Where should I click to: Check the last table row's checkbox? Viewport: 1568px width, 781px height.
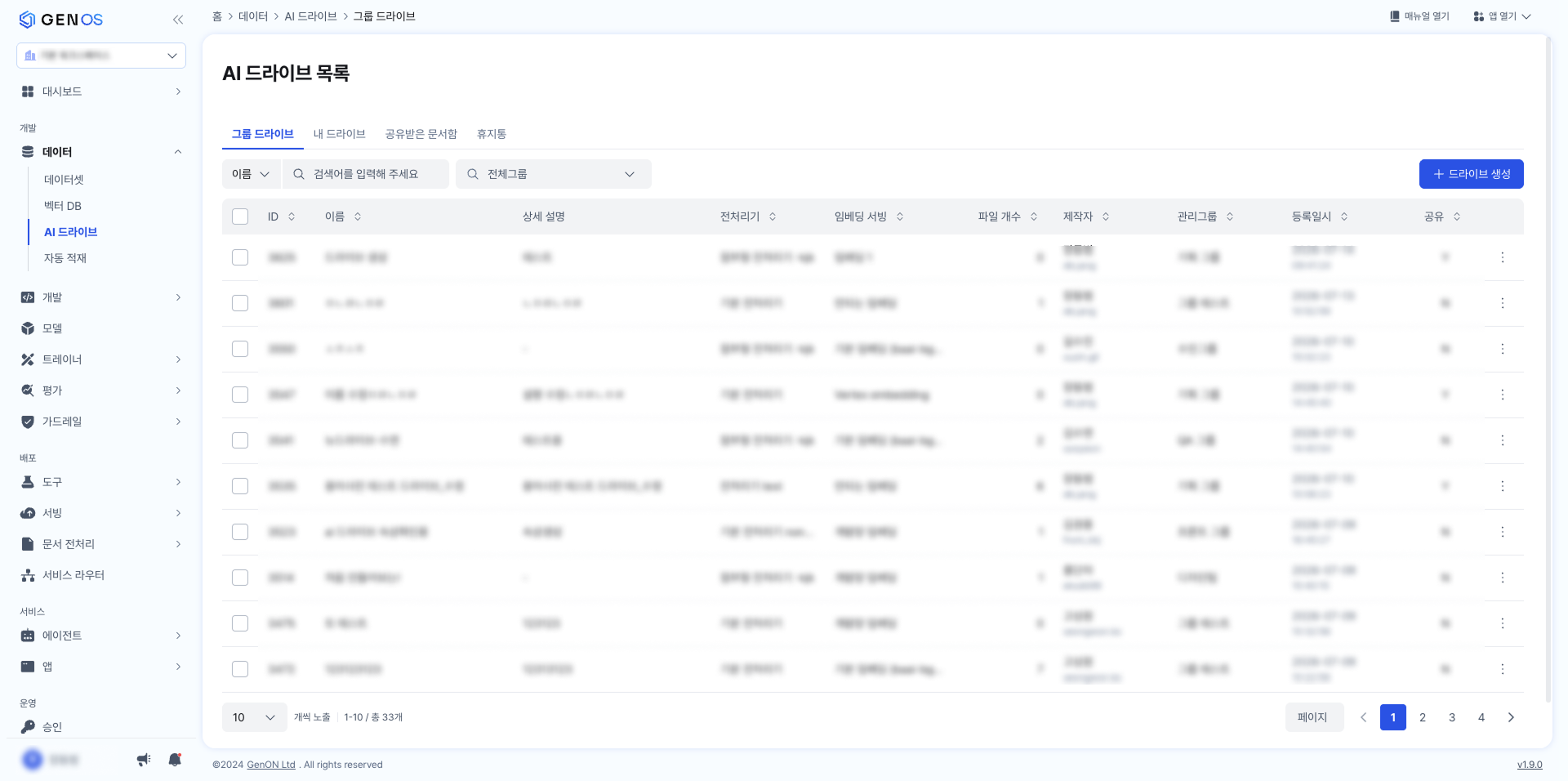(240, 669)
